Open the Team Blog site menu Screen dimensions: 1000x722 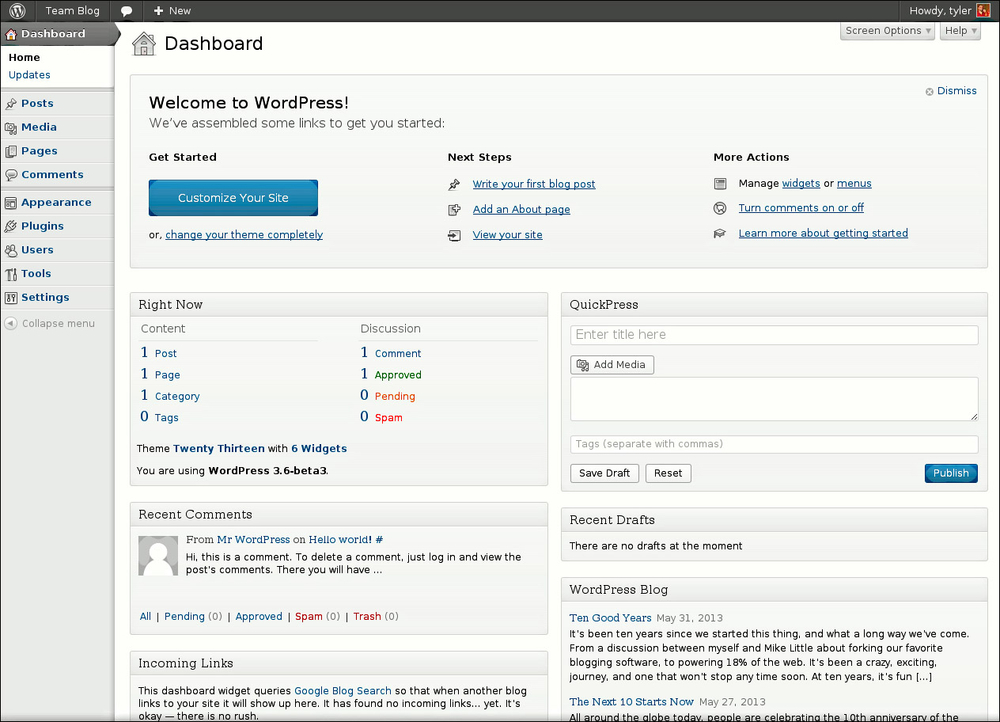coord(72,11)
